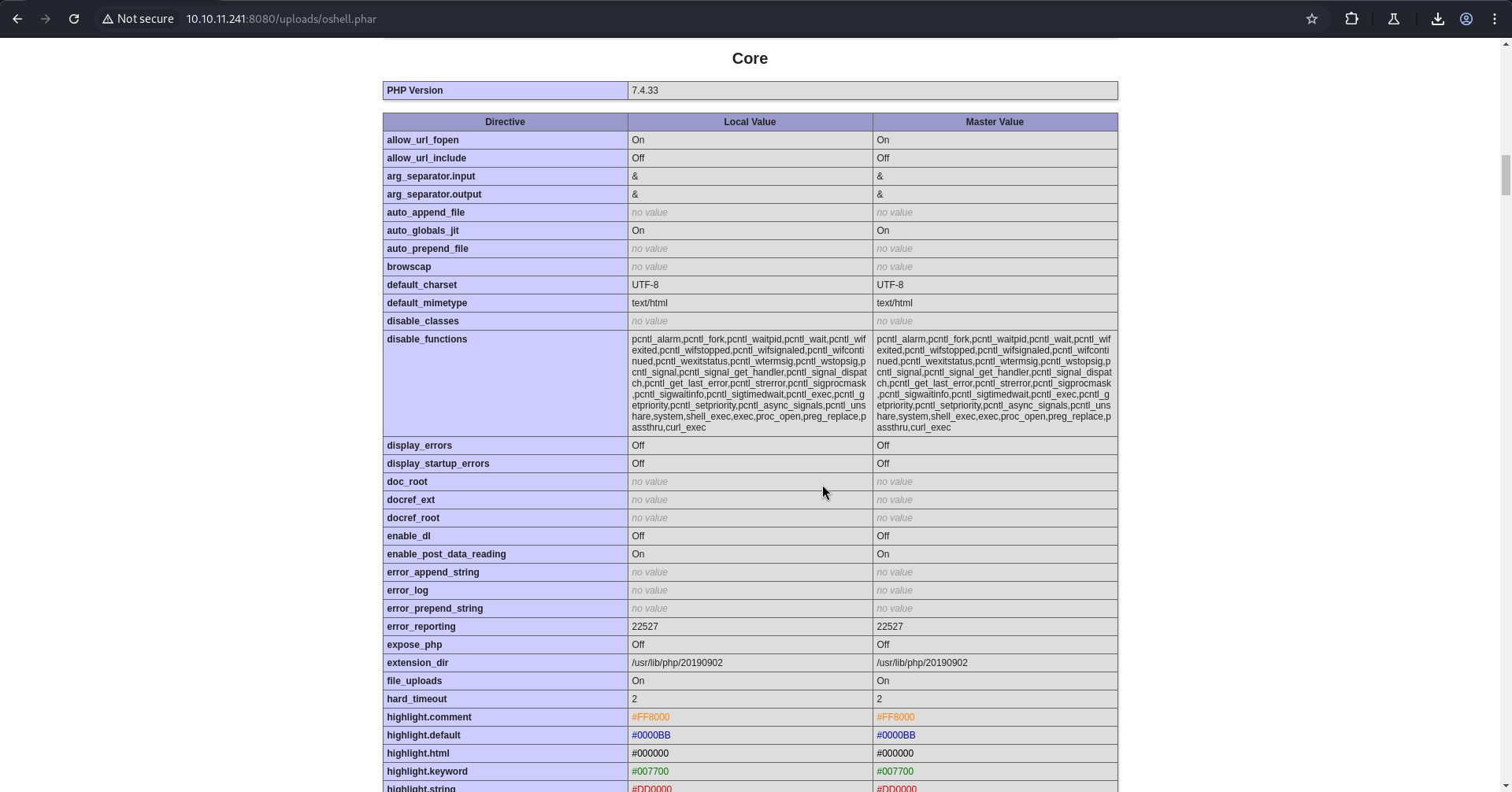Screen dimensions: 1512x792
Task: Click the vertical scrollbar thumb
Action: [x=1506, y=175]
